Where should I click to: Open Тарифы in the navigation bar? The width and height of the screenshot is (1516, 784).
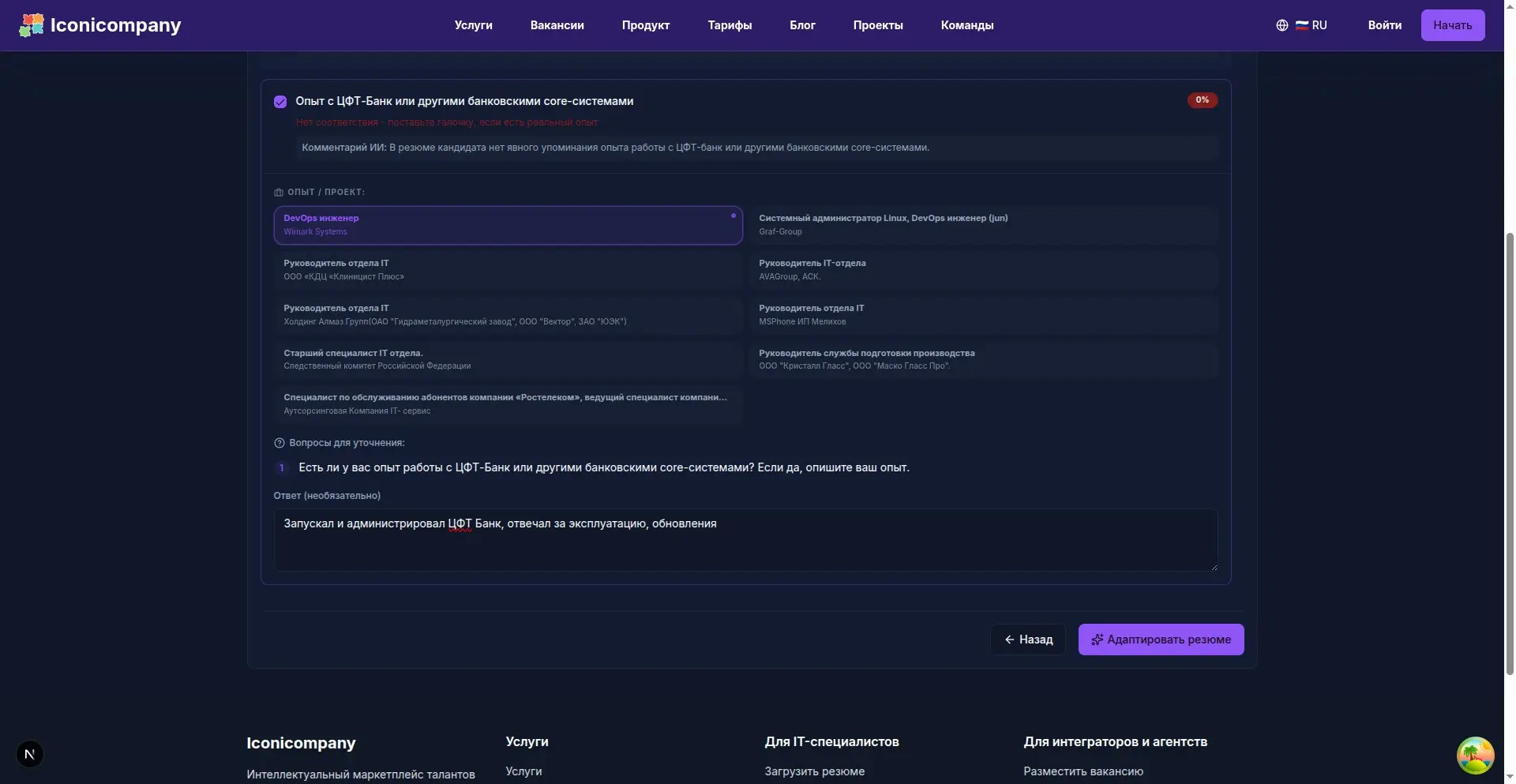[730, 25]
